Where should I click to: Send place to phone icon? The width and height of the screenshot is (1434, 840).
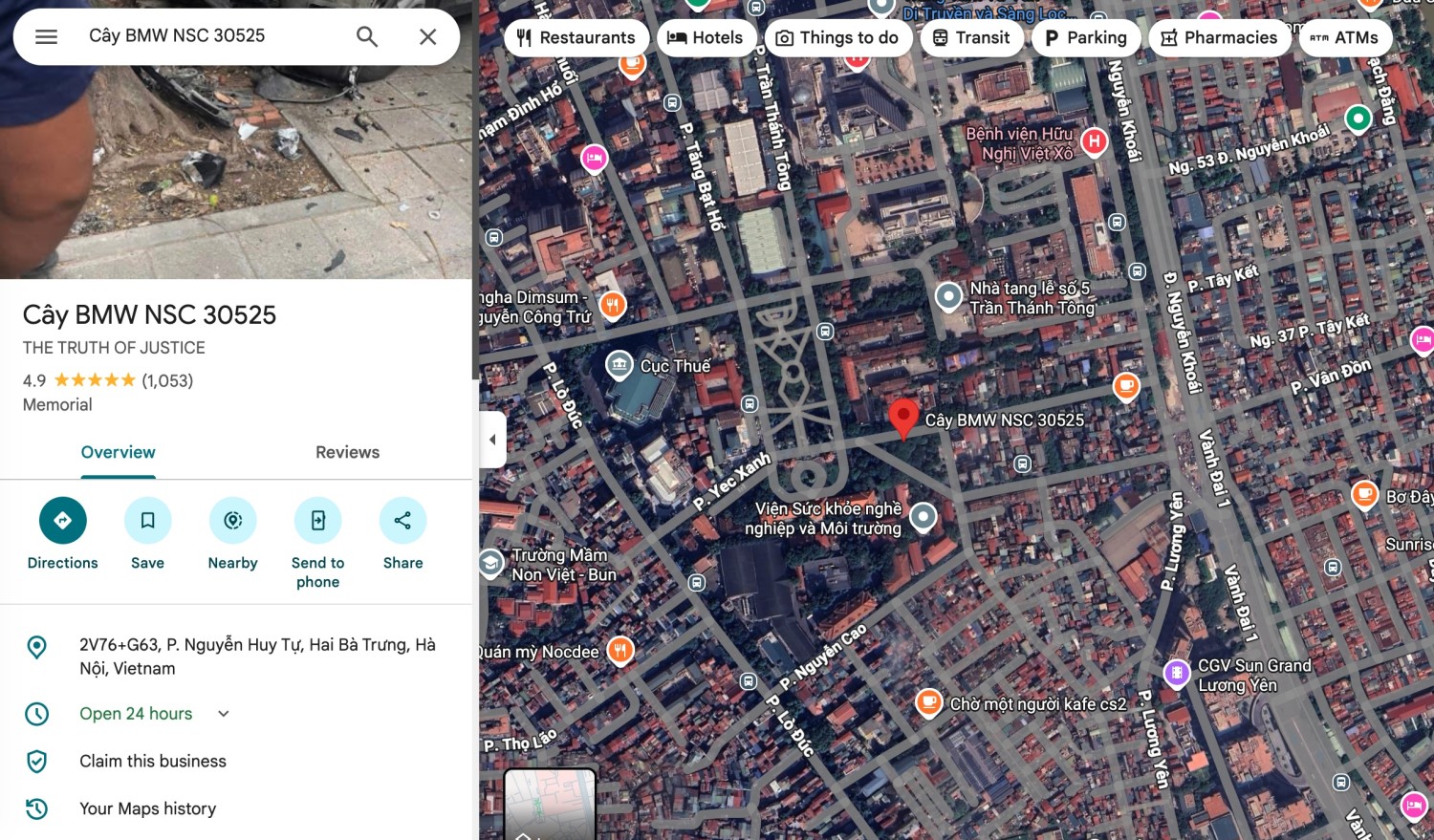click(318, 521)
